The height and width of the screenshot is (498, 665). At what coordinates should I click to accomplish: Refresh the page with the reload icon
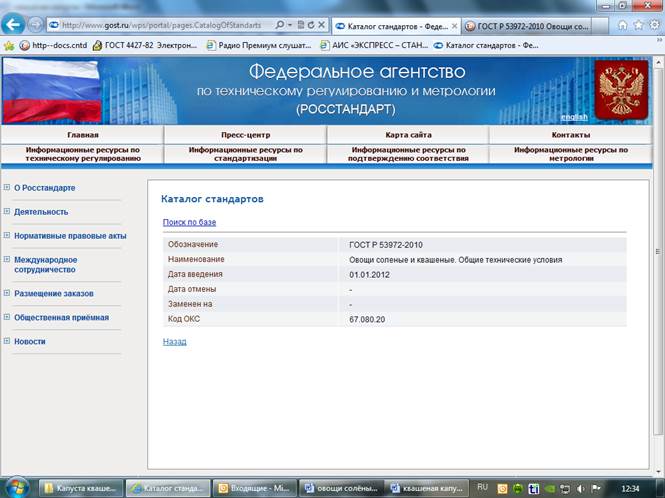(x=311, y=25)
